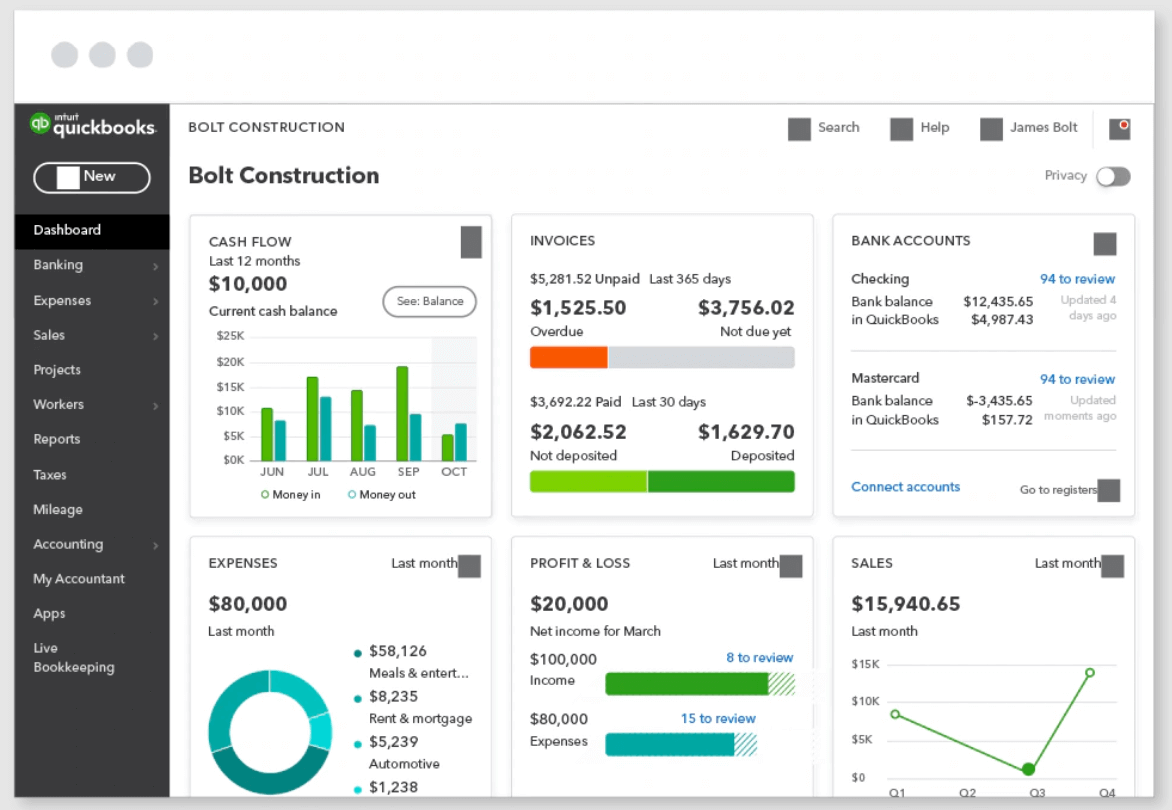1172x810 pixels.
Task: Click $5,239 Automotive entry
Action: point(398,752)
